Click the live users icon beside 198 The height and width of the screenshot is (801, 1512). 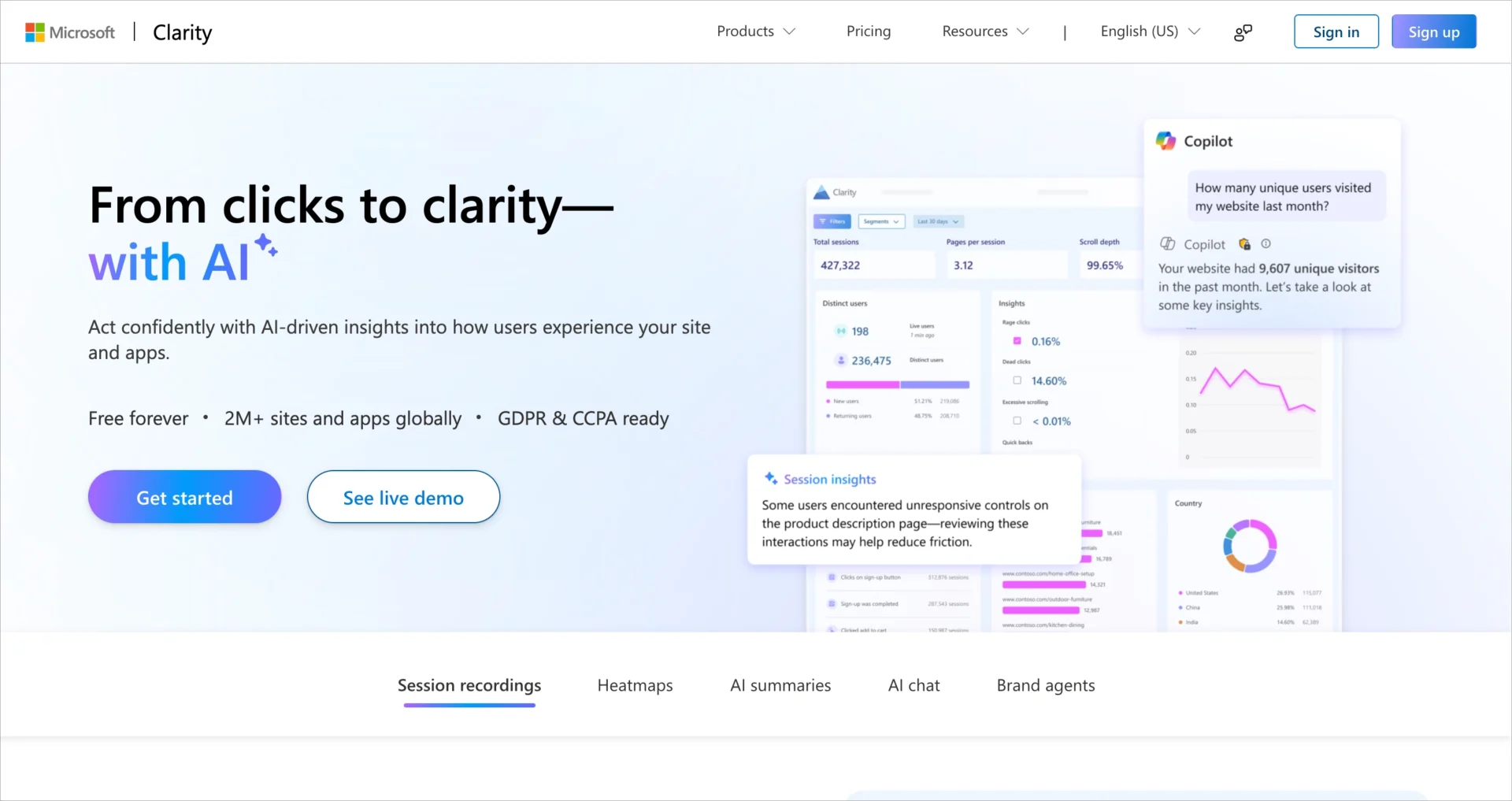[839, 331]
